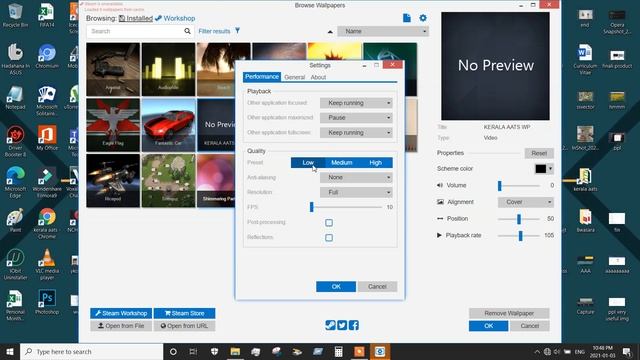Expand Scheme color dropdown arrow

(x=550, y=169)
